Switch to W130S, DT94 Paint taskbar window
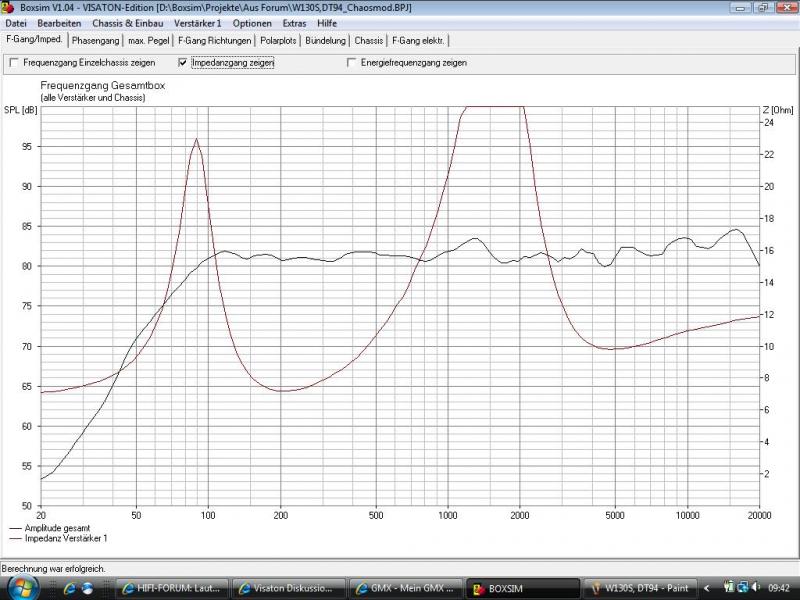This screenshot has width=800, height=600. coord(640,589)
